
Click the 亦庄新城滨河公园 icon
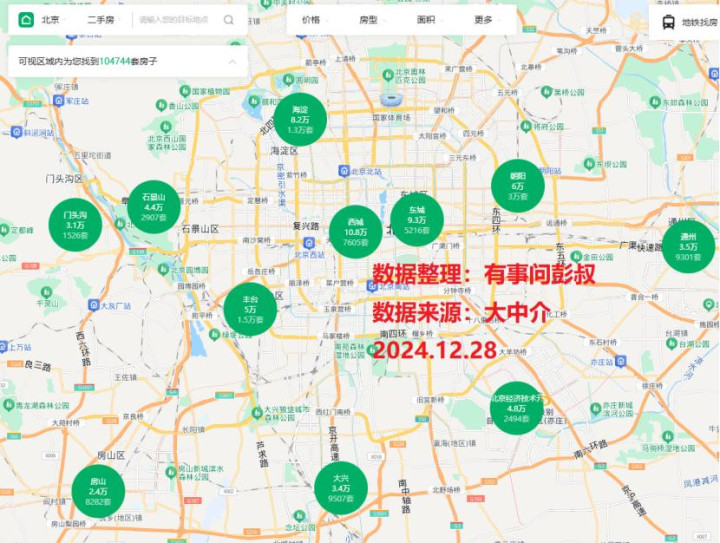click(x=596, y=408)
